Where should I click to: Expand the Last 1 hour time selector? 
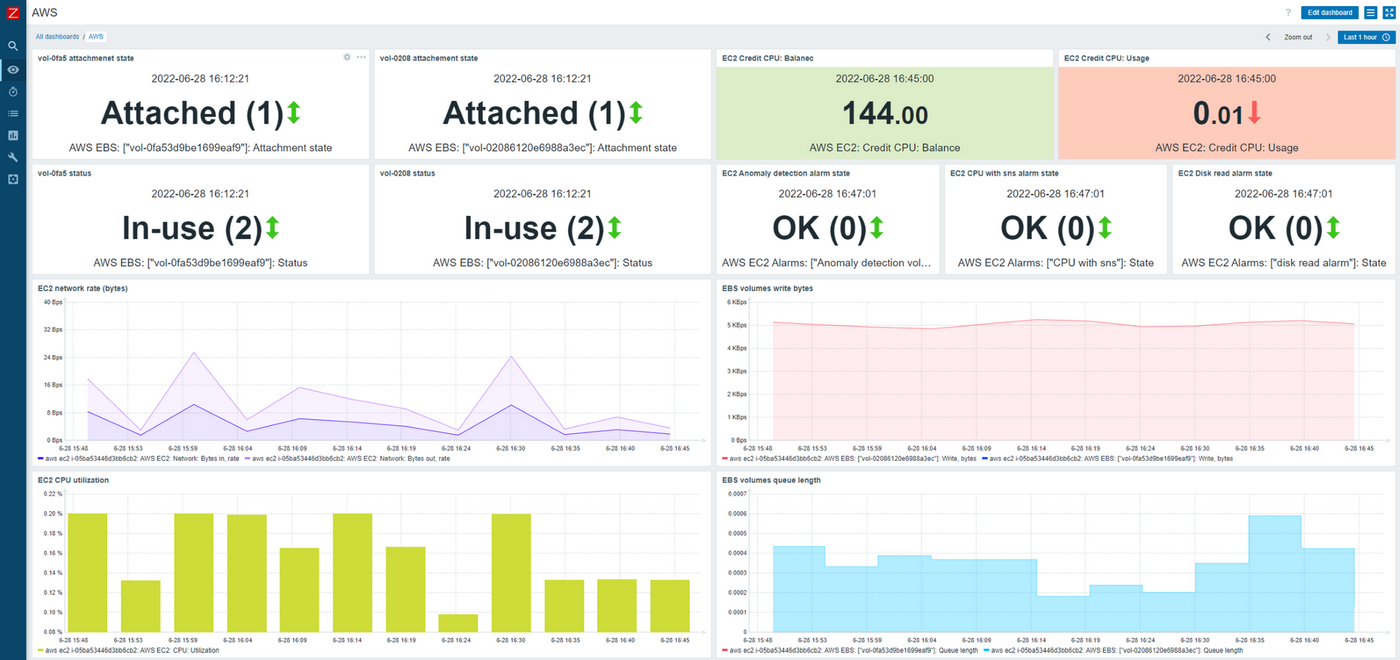tap(1366, 37)
